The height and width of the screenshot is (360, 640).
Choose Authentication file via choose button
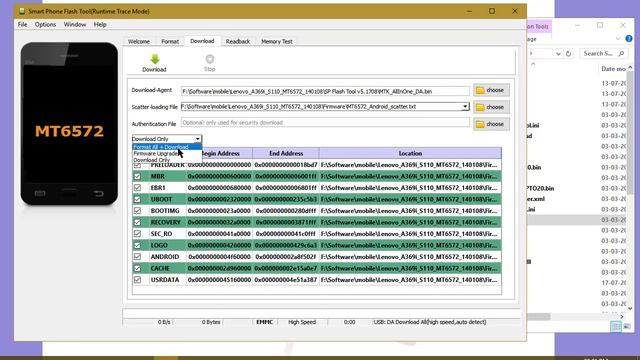click(491, 124)
